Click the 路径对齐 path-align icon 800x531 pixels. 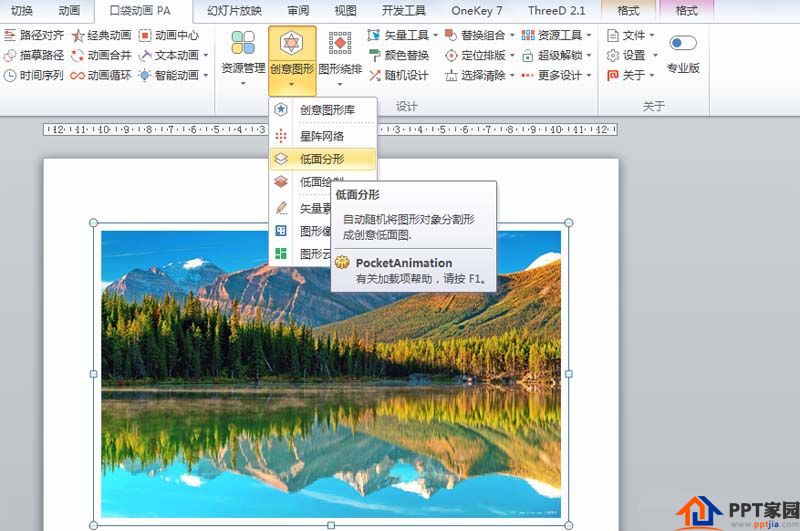tap(10, 35)
